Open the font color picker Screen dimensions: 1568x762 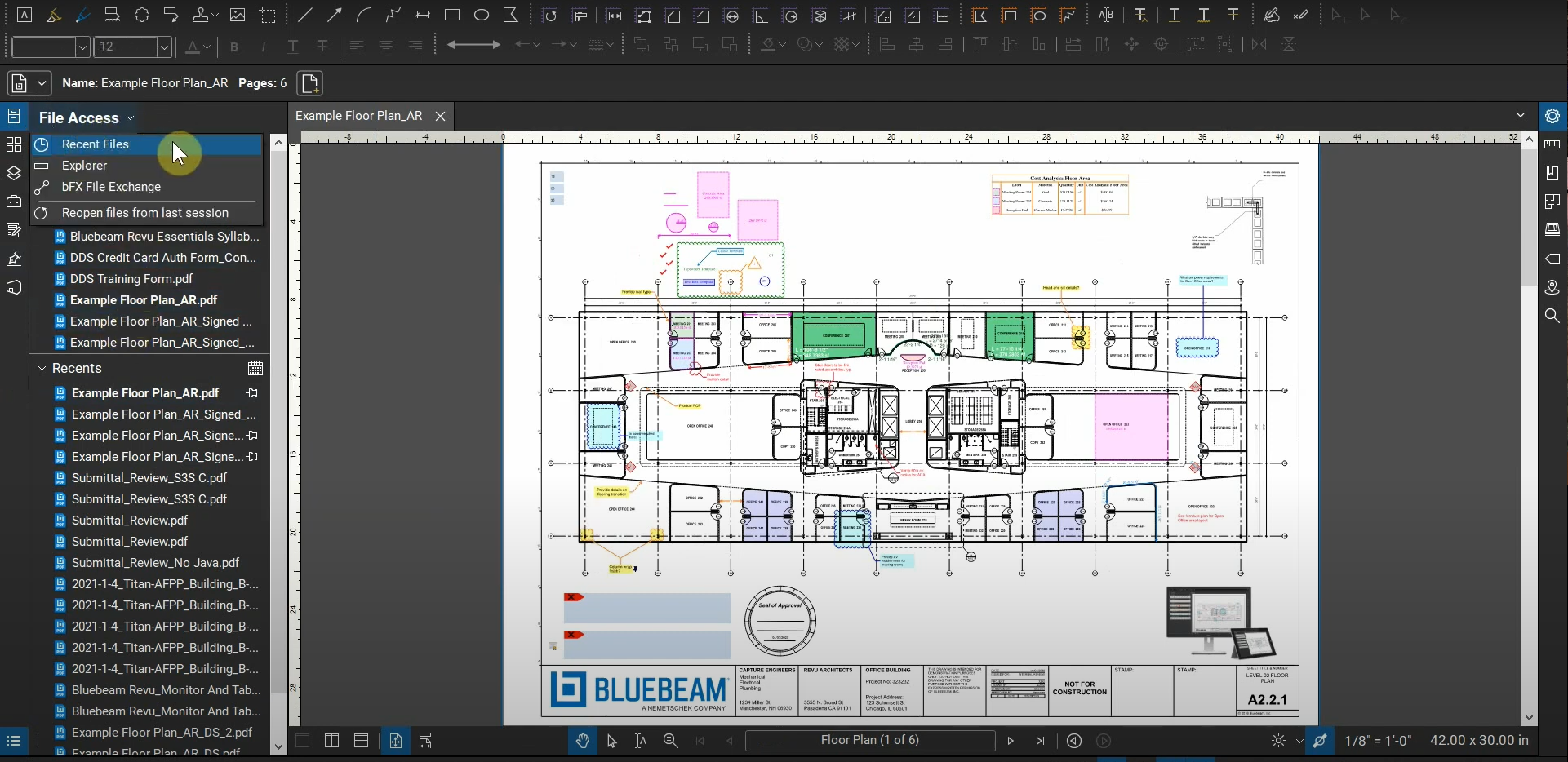pyautogui.click(x=198, y=47)
